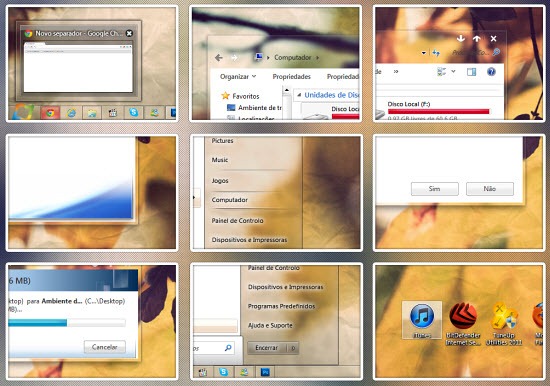Select the Favoritos star in the navigation pane

tap(225, 96)
